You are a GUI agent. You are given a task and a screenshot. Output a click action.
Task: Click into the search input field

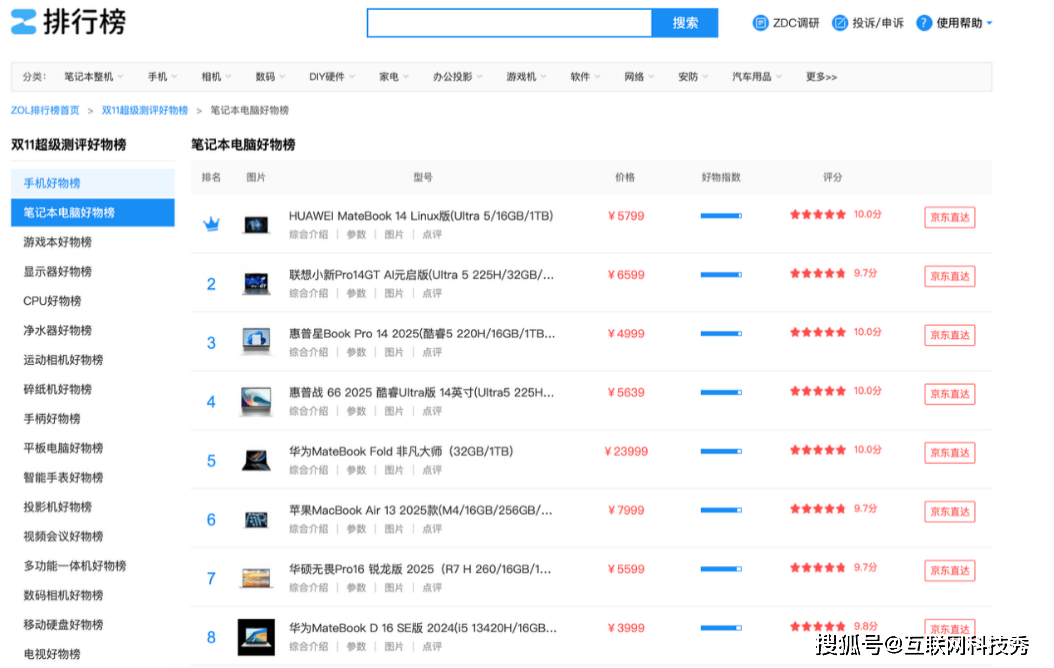[509, 23]
